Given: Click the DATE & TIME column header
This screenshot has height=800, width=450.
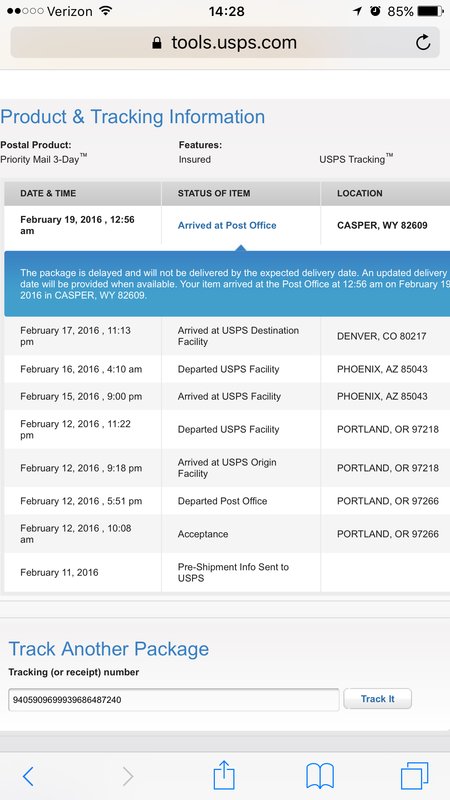Looking at the screenshot, I should click(x=48, y=193).
